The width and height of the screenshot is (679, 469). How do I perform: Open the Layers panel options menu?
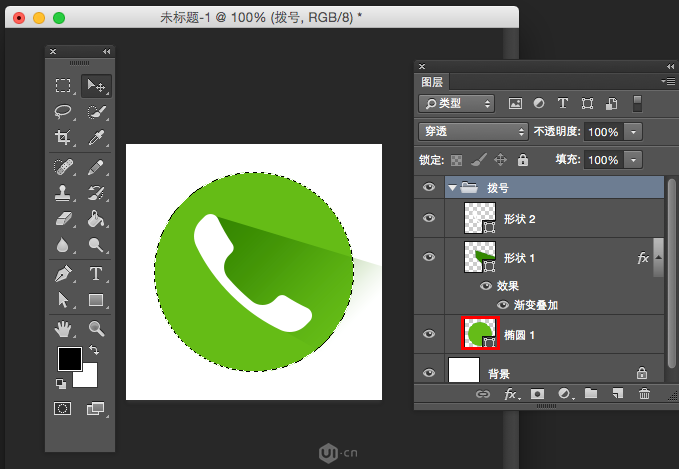pos(668,81)
